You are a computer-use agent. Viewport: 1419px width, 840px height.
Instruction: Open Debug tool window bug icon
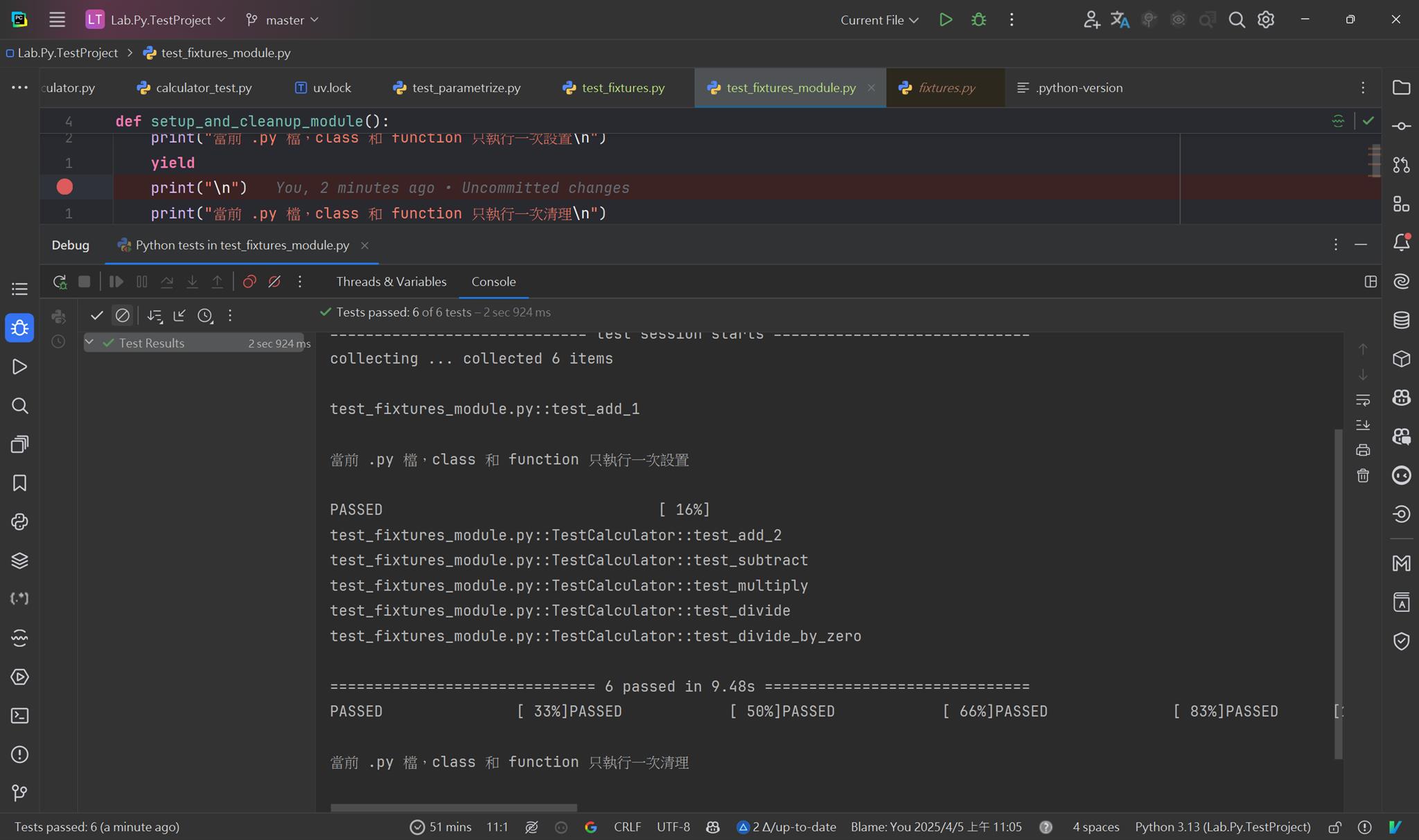(x=19, y=328)
